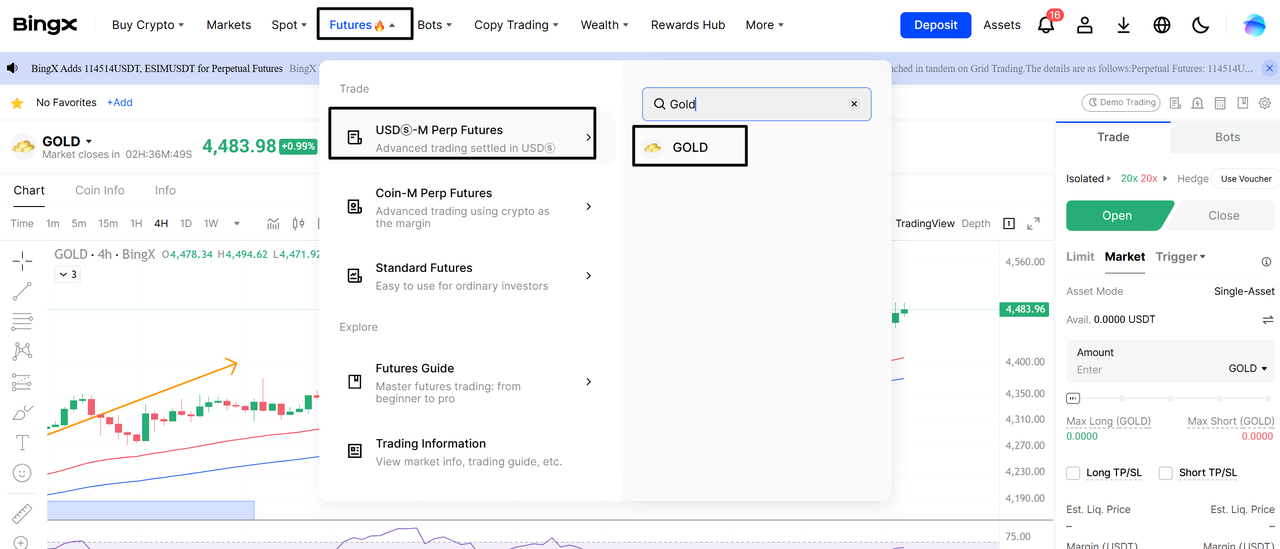Select the crosshair drawing tool
The width and height of the screenshot is (1280, 549).
pyautogui.click(x=22, y=262)
